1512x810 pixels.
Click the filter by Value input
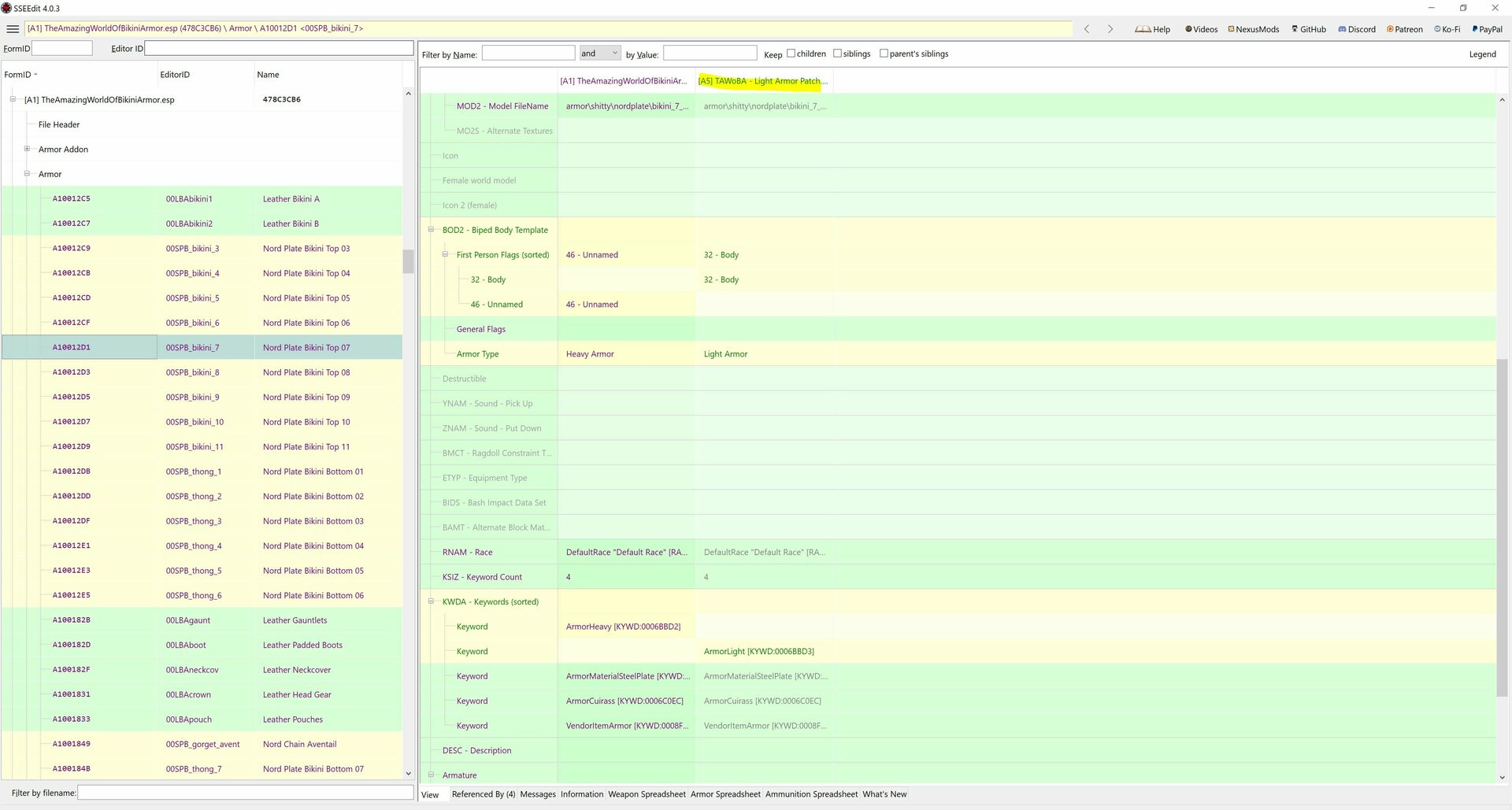pos(710,54)
